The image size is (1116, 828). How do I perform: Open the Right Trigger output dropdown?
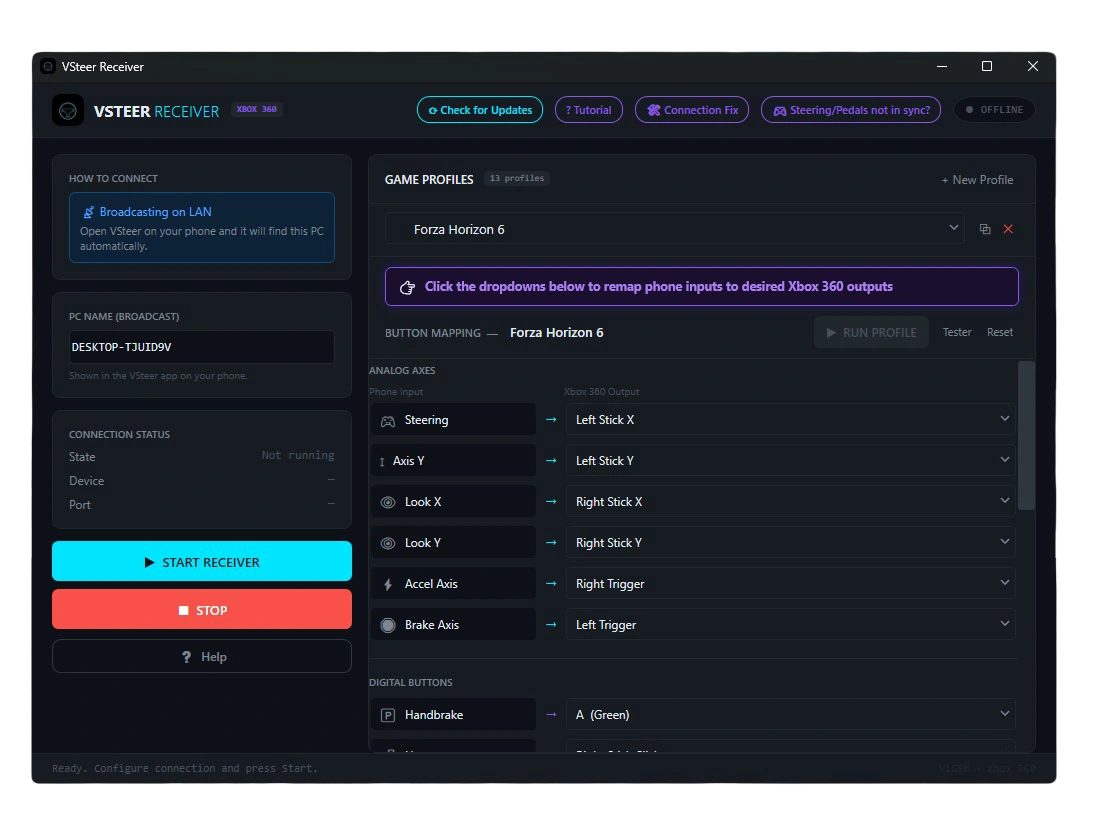pos(791,584)
